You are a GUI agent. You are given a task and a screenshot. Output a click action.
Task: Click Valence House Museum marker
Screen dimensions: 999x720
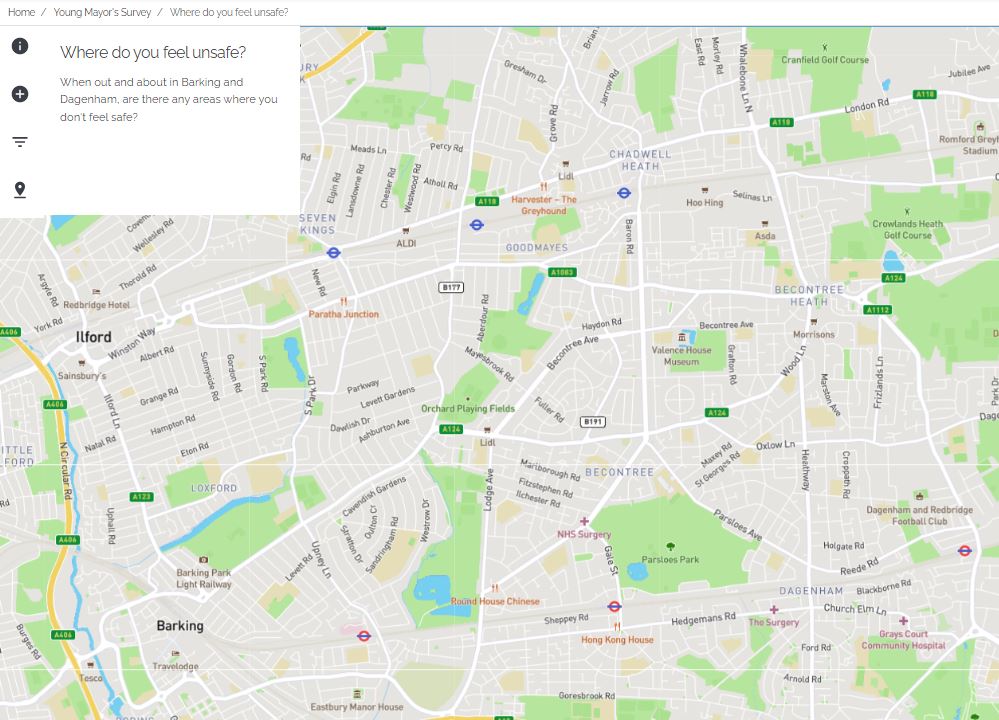pos(682,336)
